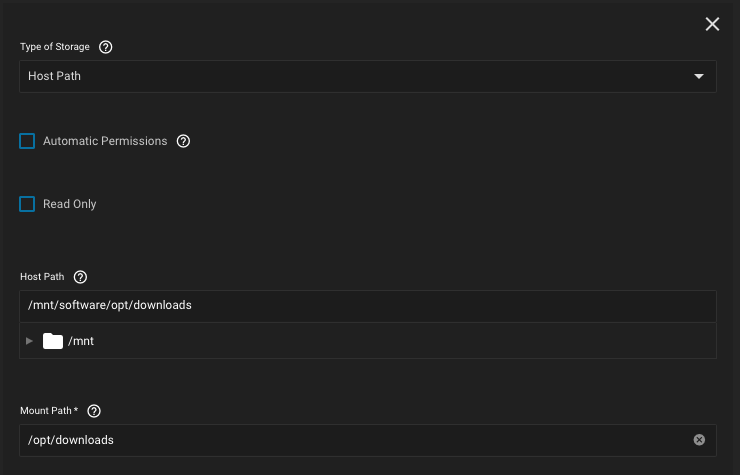Tick the Read Only checkbox
This screenshot has width=740, height=475.
tap(27, 204)
